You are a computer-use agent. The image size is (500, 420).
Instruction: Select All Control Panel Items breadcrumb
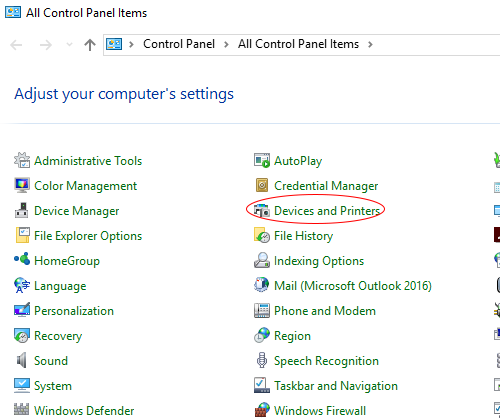pos(298,44)
